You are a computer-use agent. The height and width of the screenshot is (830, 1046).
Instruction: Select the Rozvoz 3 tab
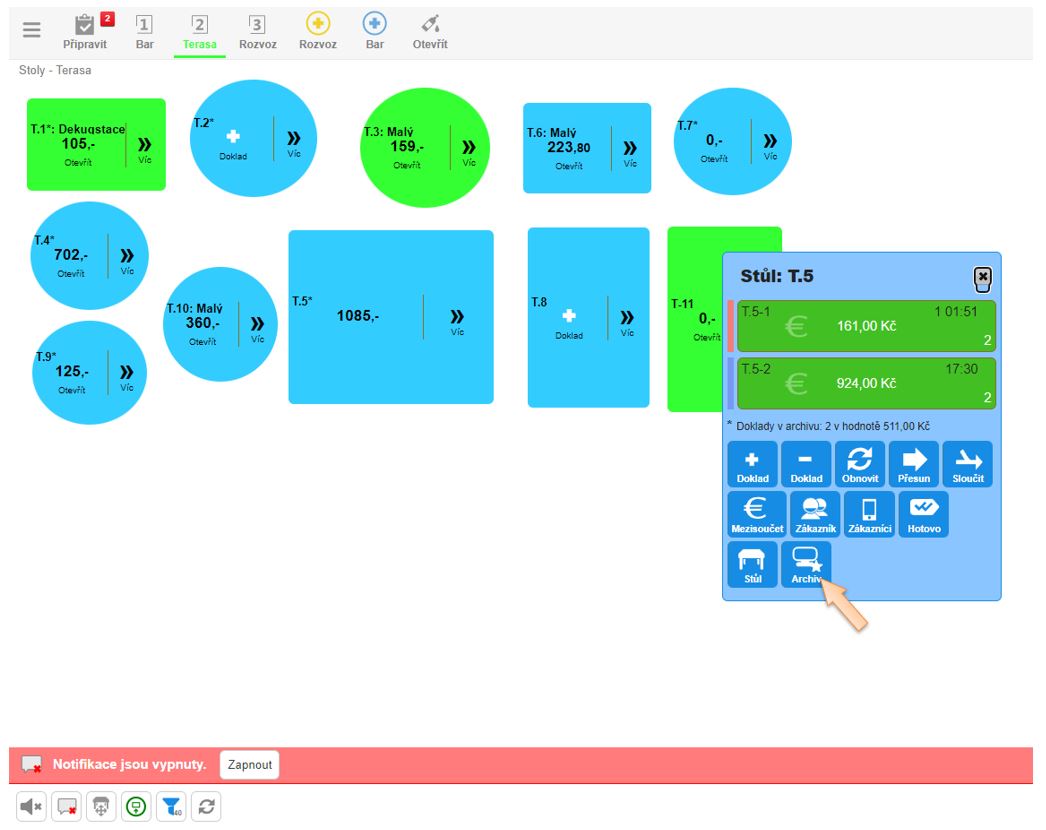tap(257, 31)
